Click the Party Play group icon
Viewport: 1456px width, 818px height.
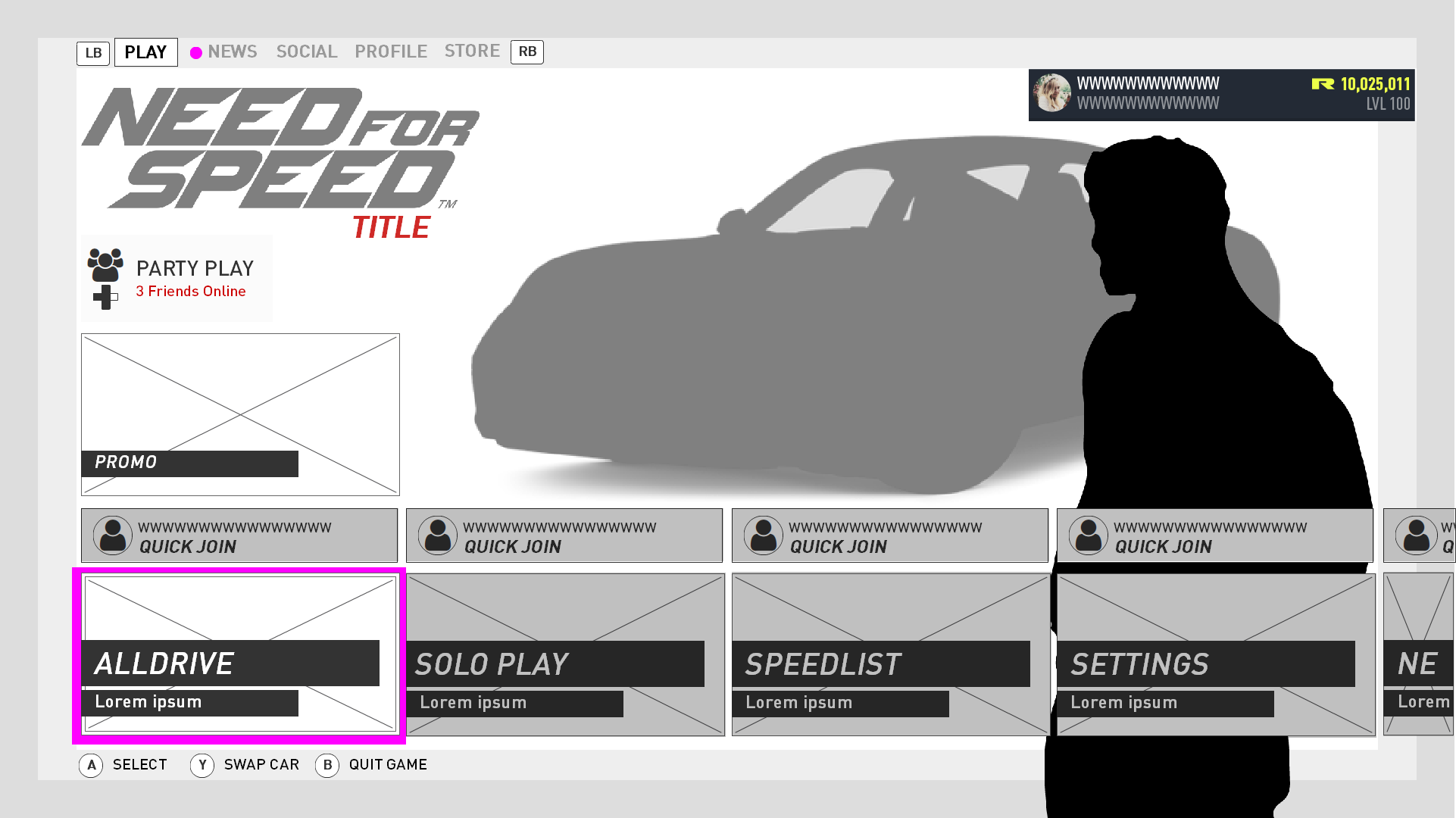105,264
